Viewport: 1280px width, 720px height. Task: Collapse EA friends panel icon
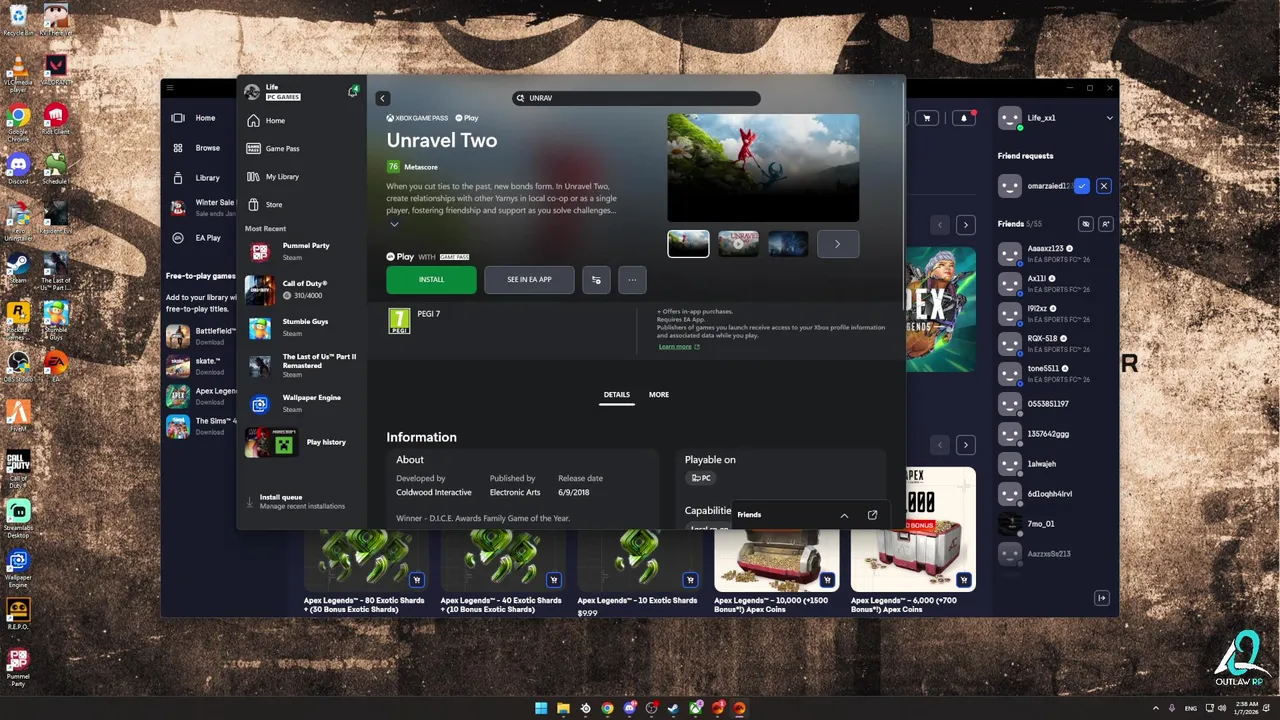click(1102, 598)
